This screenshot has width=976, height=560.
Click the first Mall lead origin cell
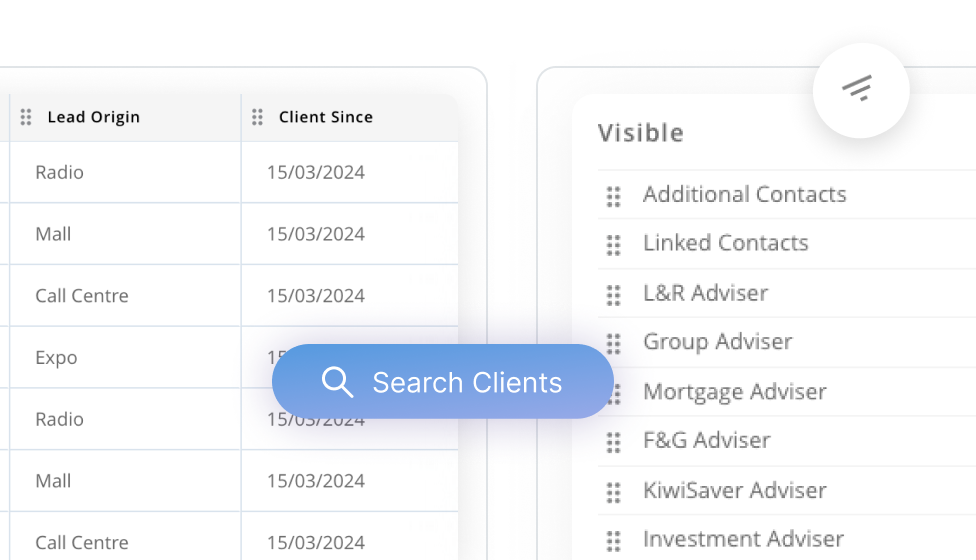(x=125, y=234)
